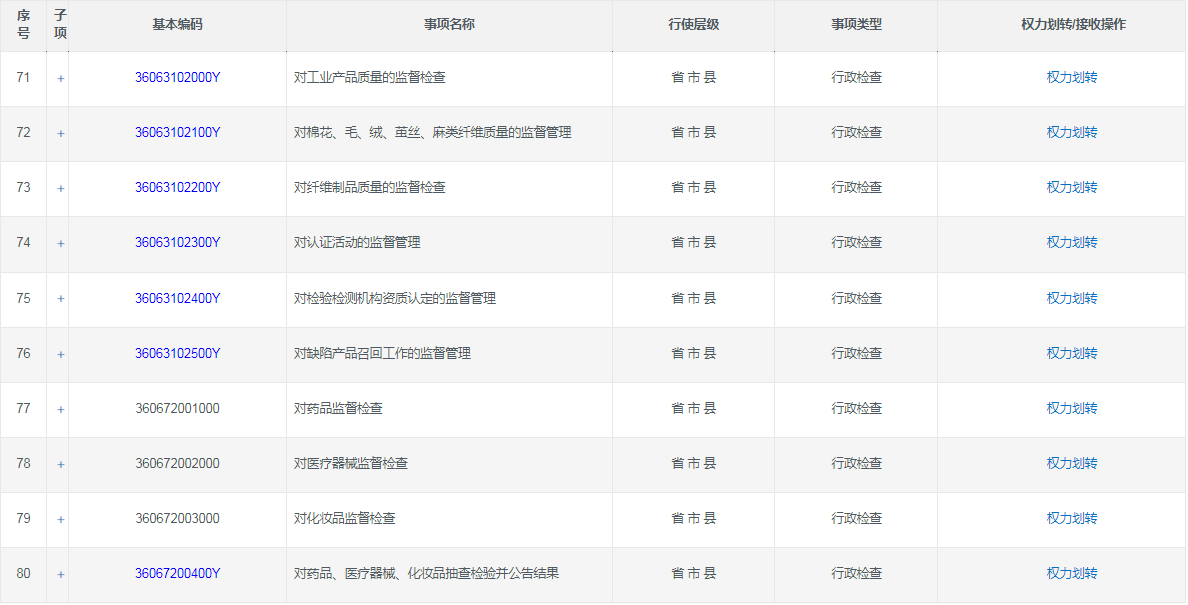Expand sub-items for row 73
Viewport: 1188px width, 605px height.
(x=60, y=188)
